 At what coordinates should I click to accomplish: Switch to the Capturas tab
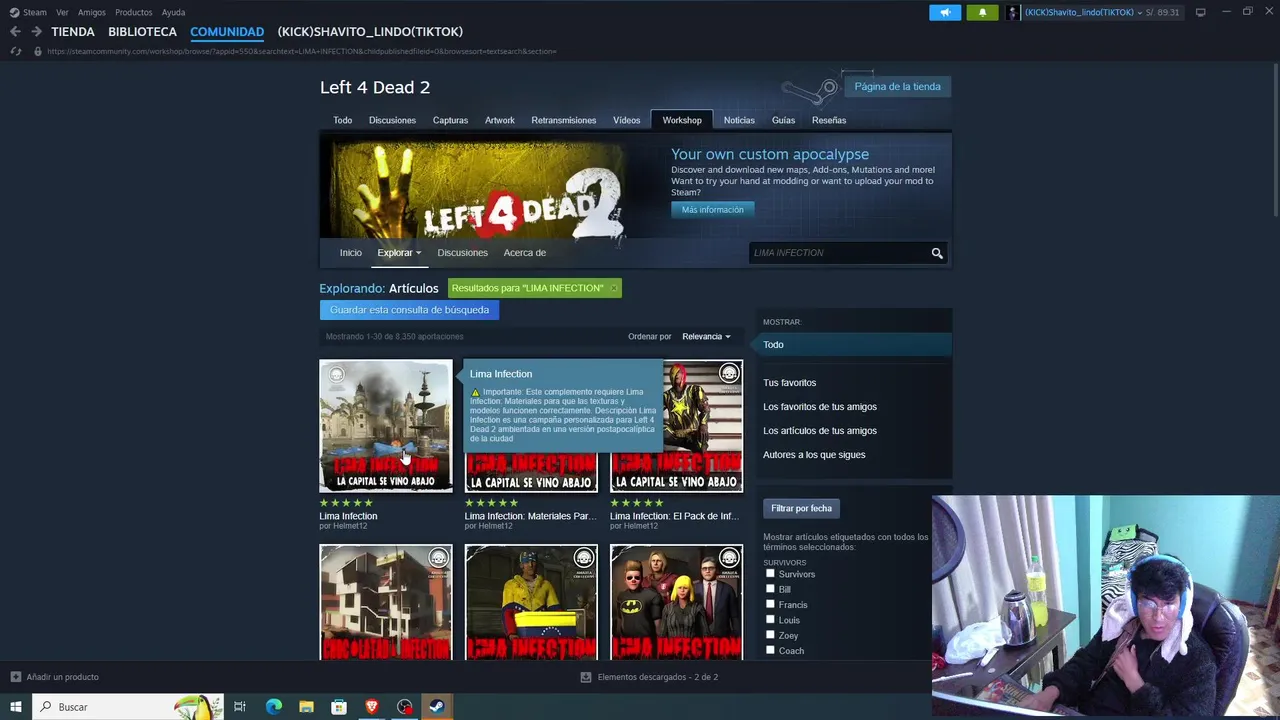[450, 120]
